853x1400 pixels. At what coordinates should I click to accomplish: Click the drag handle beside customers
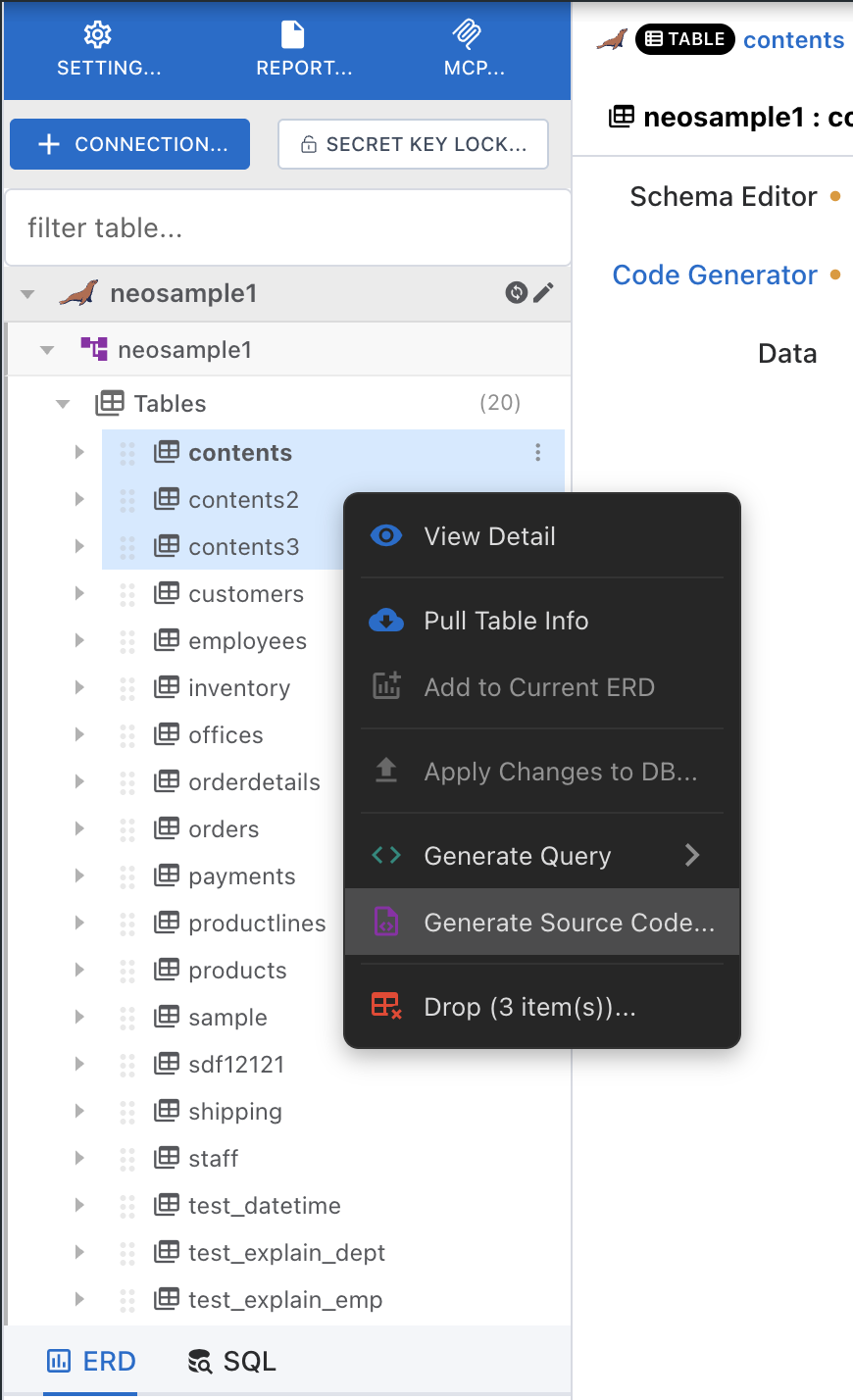[x=127, y=594]
